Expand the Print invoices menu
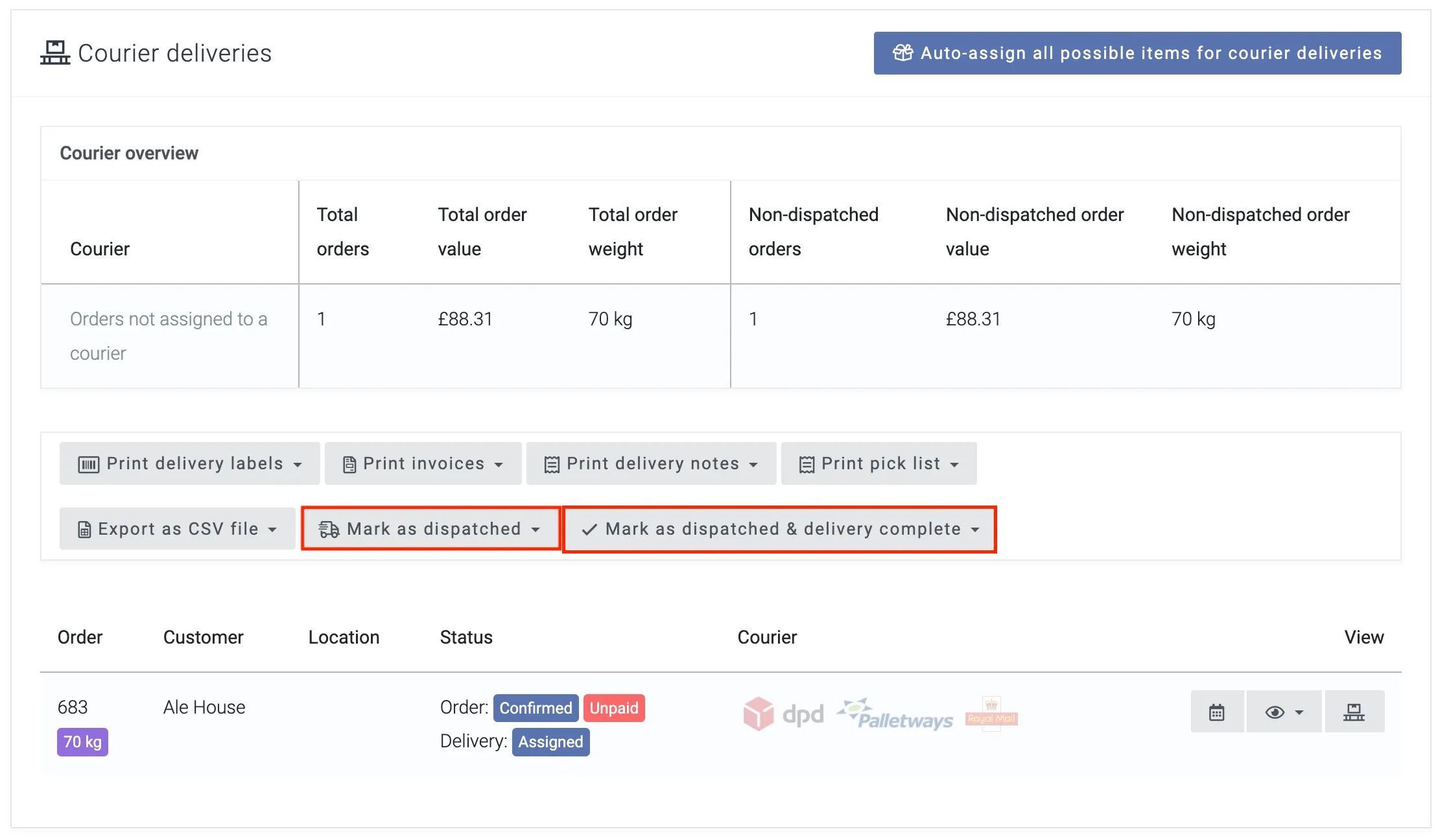The width and height of the screenshot is (1438, 840). 423,463
